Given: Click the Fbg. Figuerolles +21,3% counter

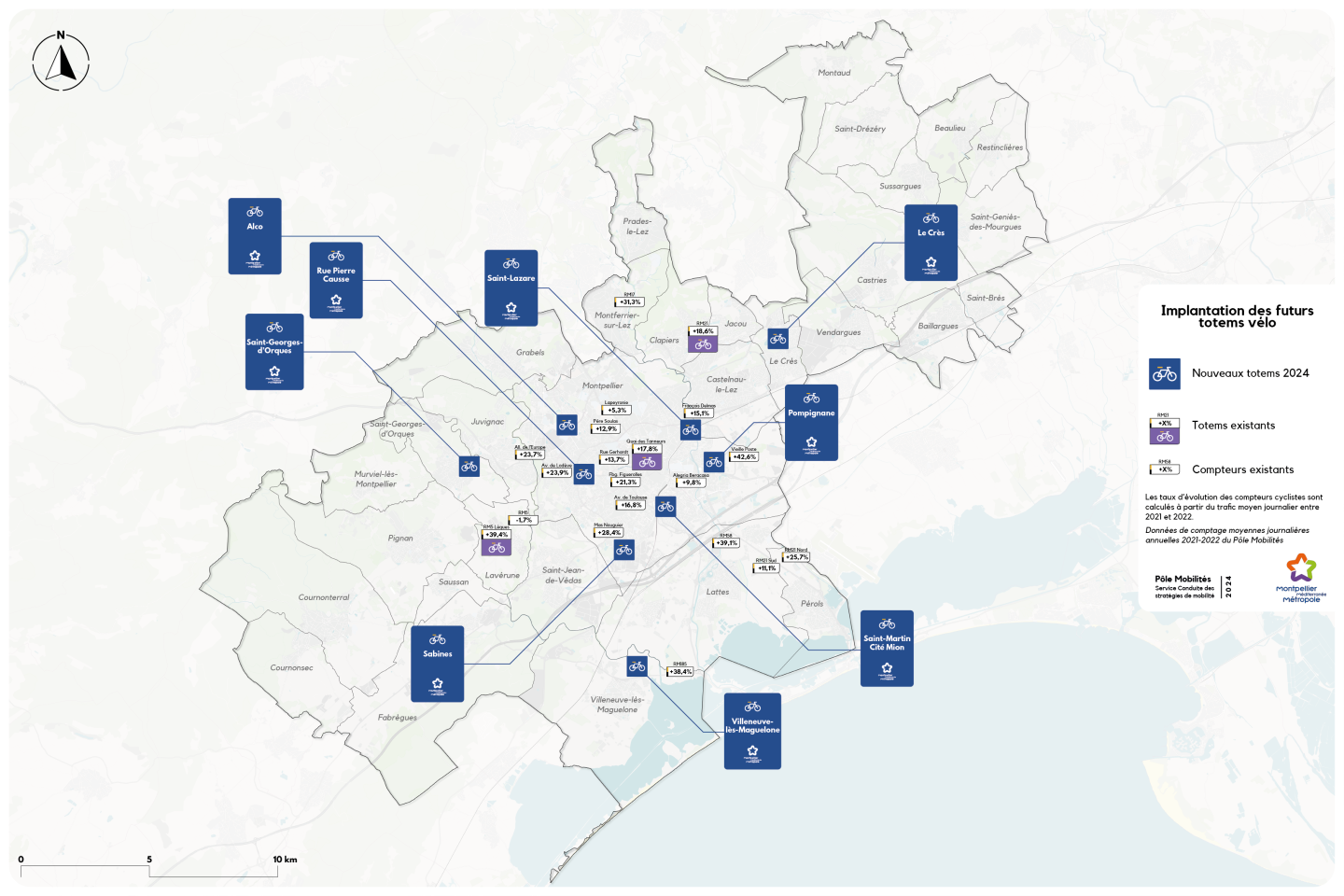Looking at the screenshot, I should pyautogui.click(x=625, y=480).
